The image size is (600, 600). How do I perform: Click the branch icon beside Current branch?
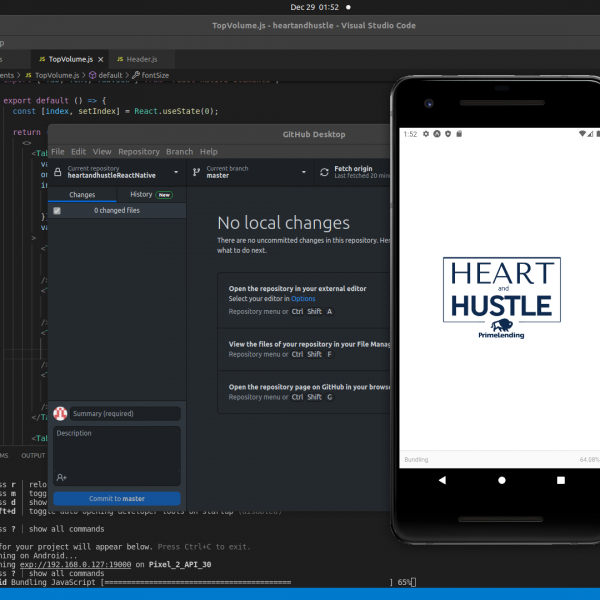[196, 172]
